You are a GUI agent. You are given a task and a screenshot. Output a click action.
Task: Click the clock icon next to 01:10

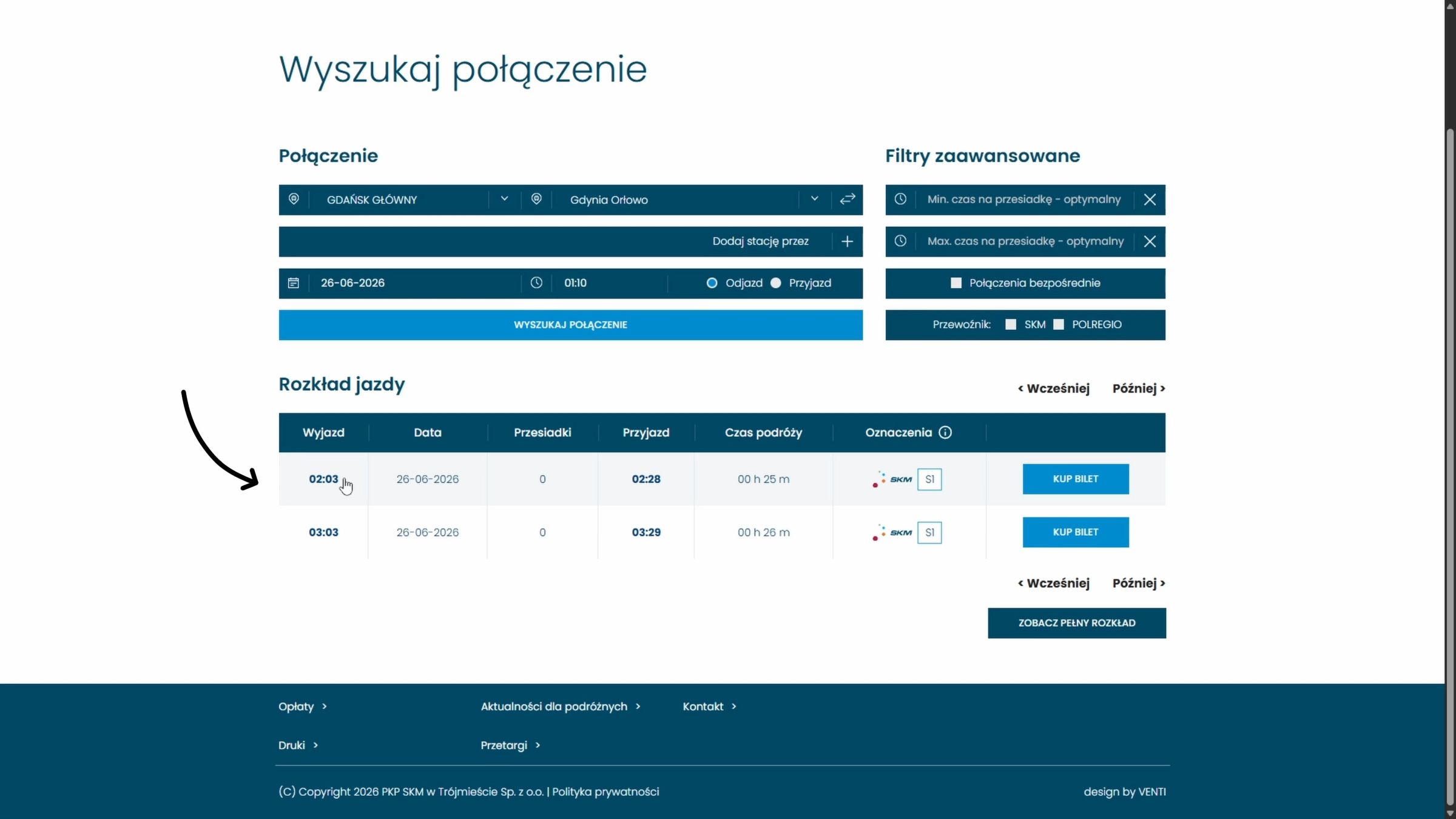click(x=536, y=283)
